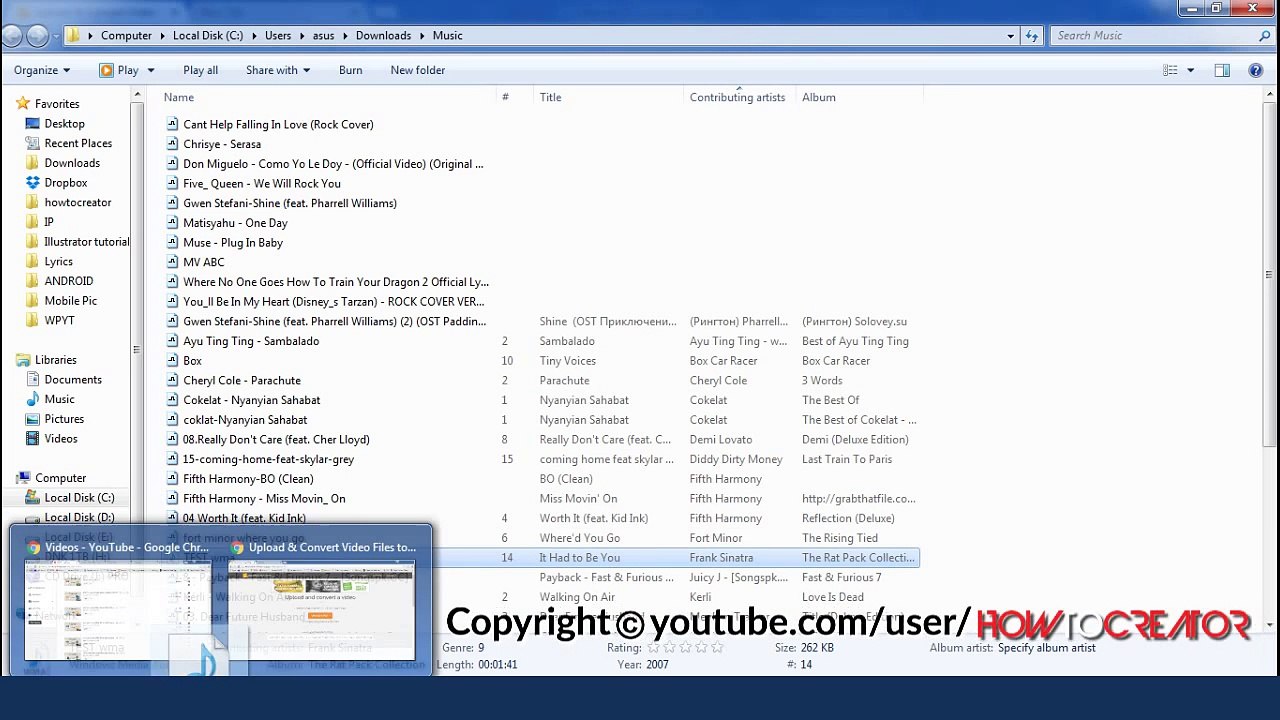The image size is (1280, 720).
Task: Click the file icon of Fifth Harmony-BO (Clean)
Action: click(x=172, y=479)
